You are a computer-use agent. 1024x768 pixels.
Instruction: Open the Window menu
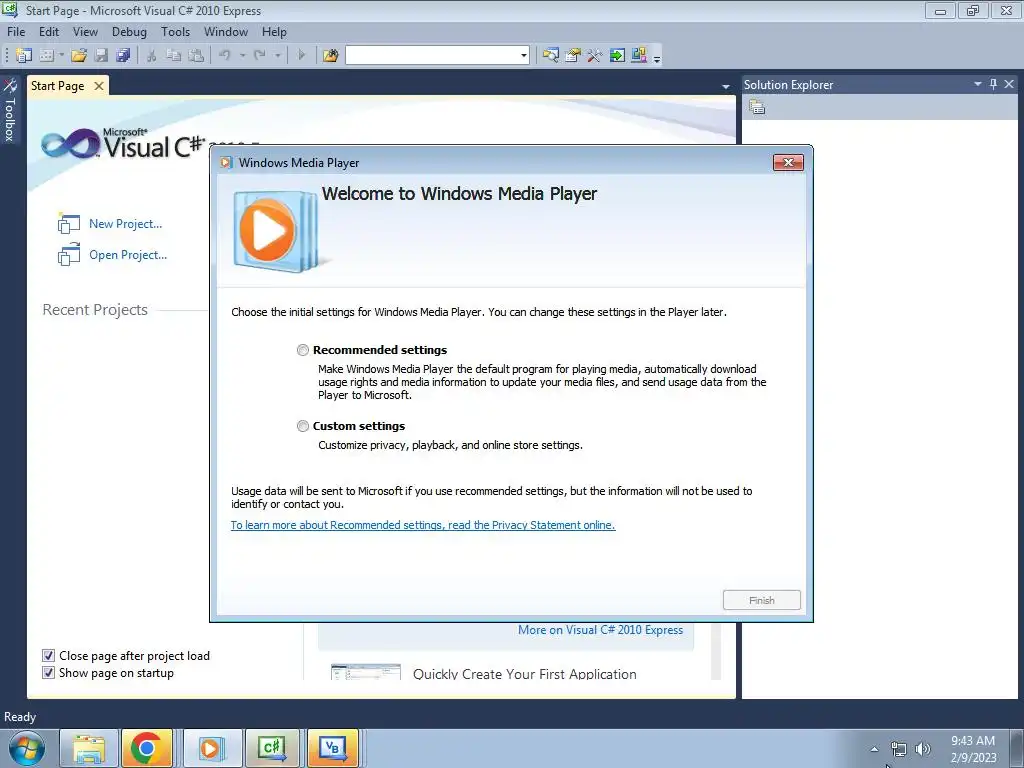click(x=225, y=31)
